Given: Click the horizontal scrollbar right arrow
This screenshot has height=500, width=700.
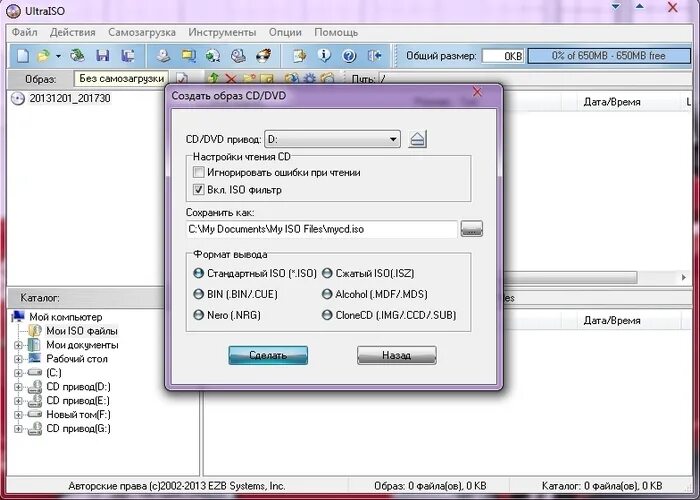Looking at the screenshot, I should point(683,278).
